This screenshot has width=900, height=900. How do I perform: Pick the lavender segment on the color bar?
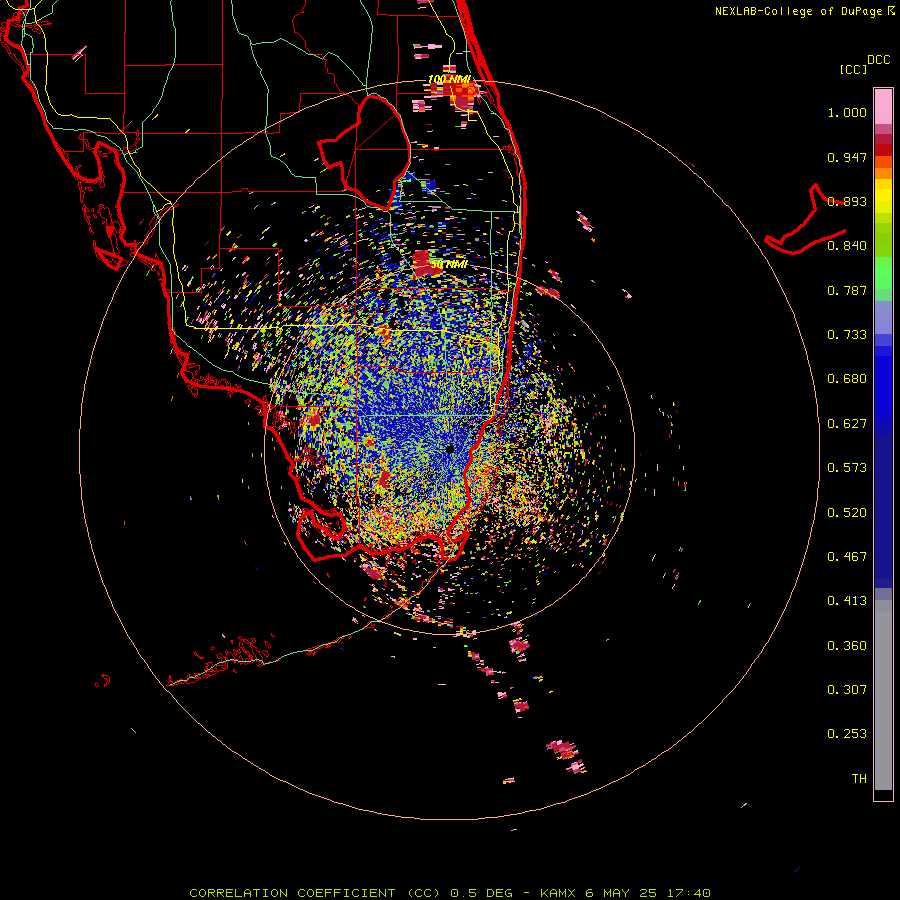pos(883,318)
